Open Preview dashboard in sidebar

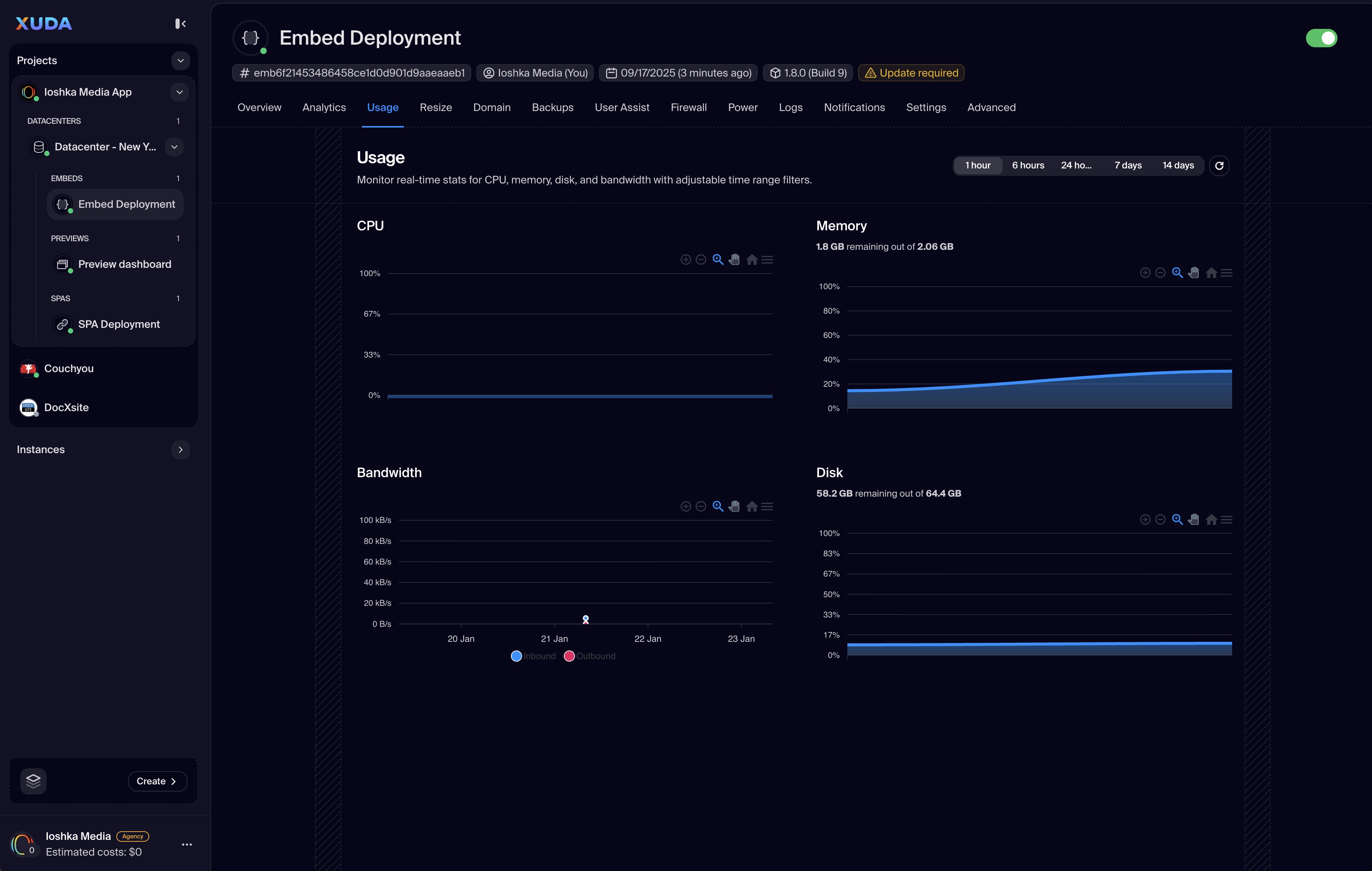115,264
